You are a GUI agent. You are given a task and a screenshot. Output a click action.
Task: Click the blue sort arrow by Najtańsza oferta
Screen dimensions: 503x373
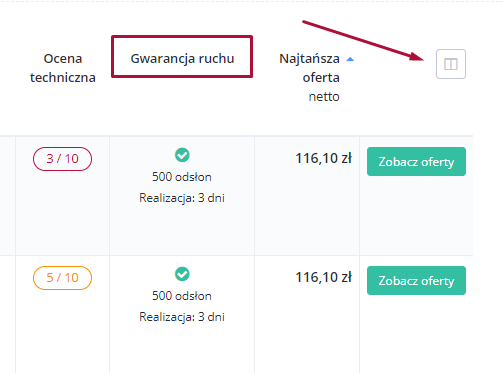[x=350, y=59]
